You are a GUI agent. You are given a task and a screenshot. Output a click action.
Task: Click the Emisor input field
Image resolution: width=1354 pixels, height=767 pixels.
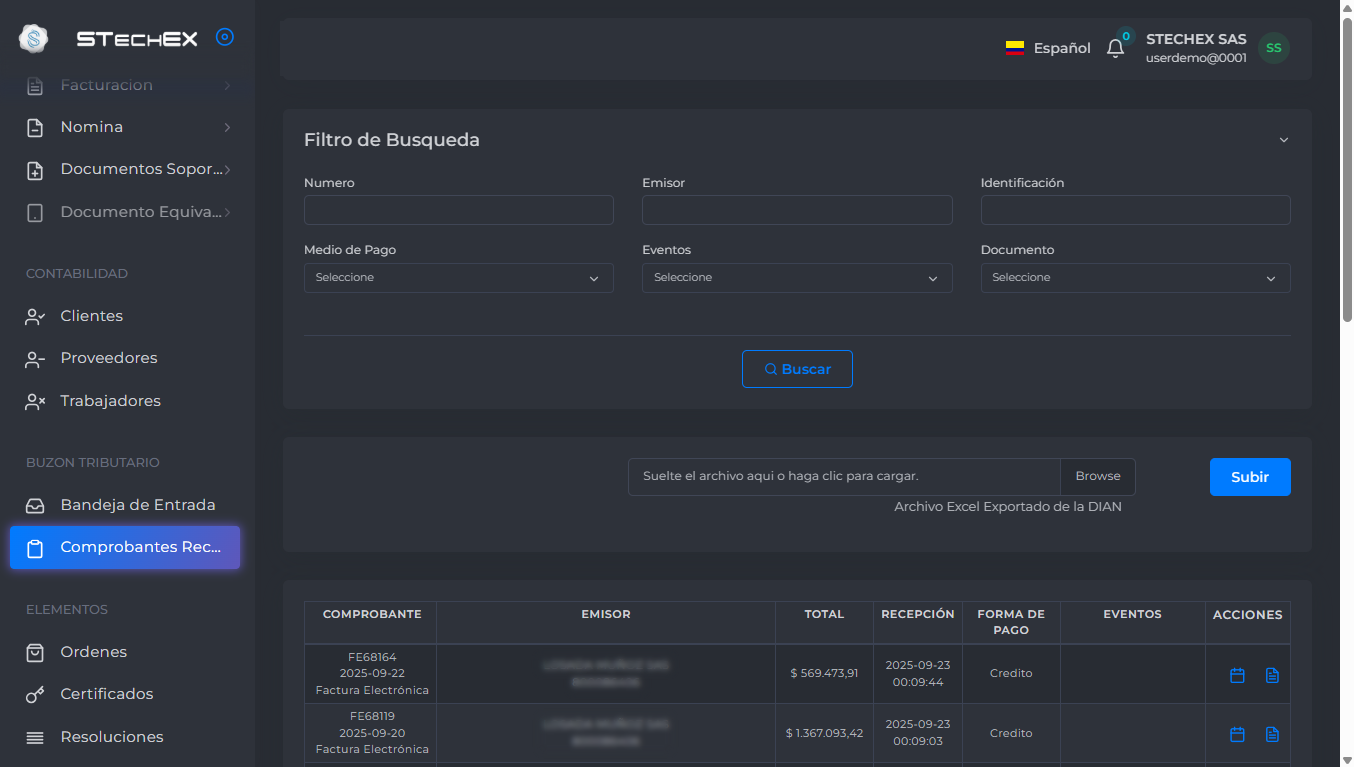tap(796, 210)
